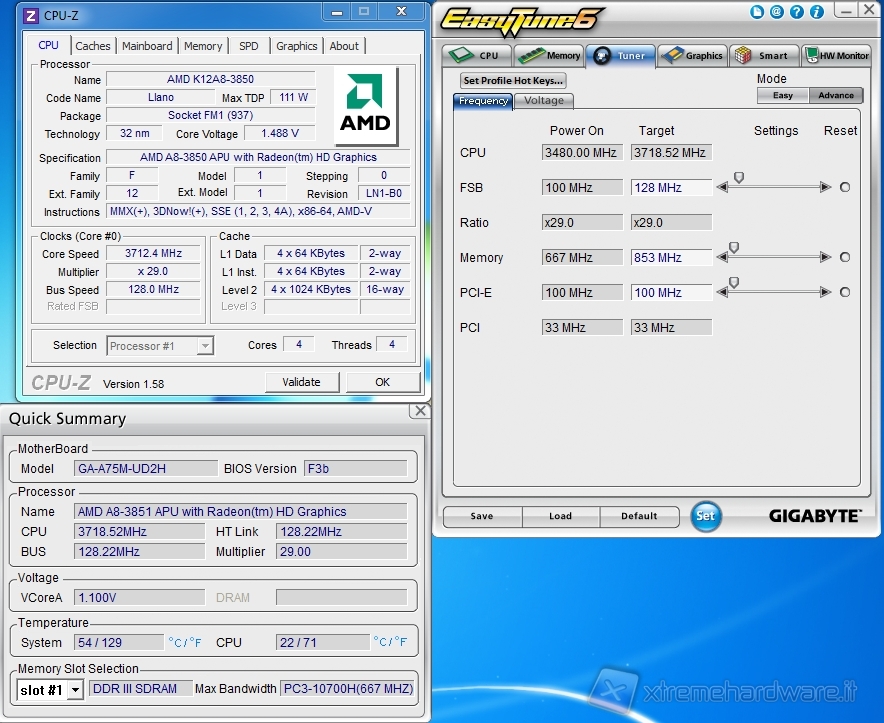Click Set Profile Hot Keys button
Viewport: 884px width, 723px height.
click(513, 81)
